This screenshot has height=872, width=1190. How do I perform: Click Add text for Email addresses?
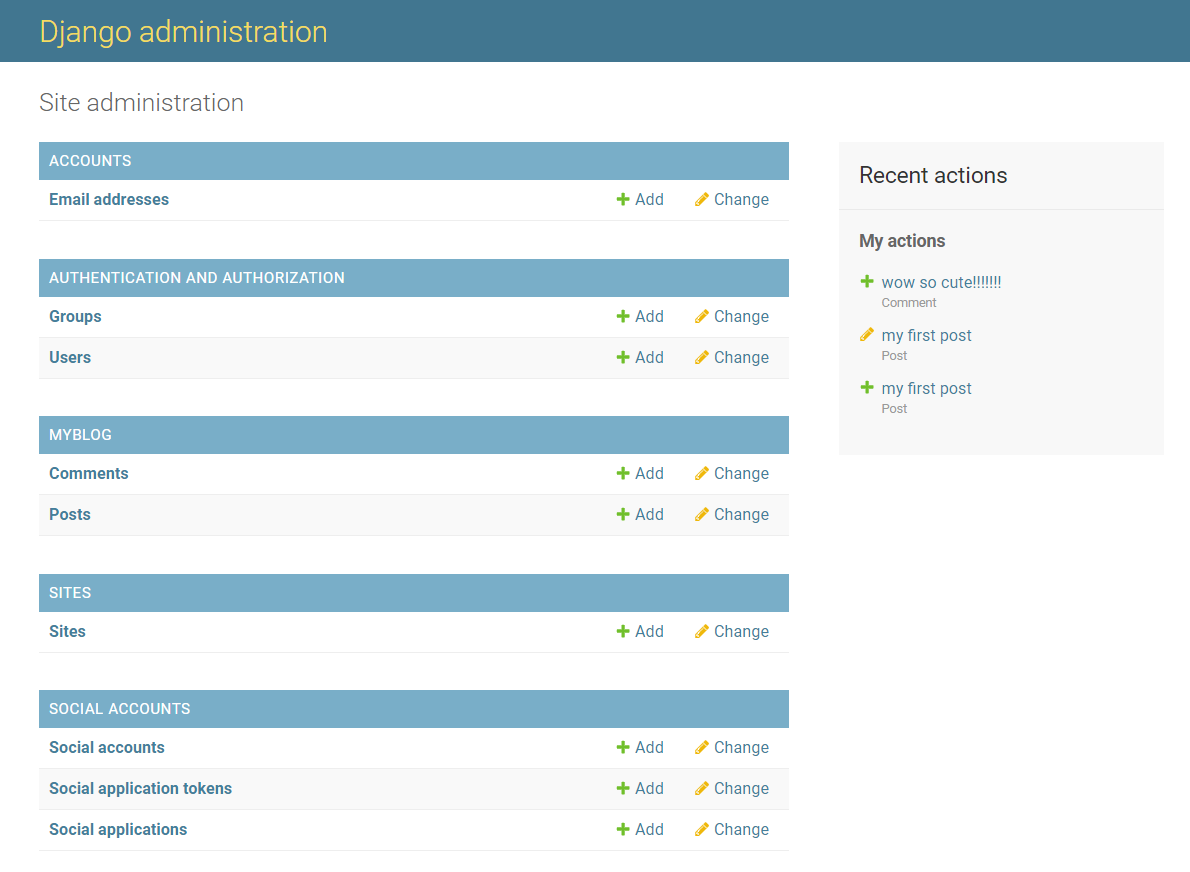[650, 200]
